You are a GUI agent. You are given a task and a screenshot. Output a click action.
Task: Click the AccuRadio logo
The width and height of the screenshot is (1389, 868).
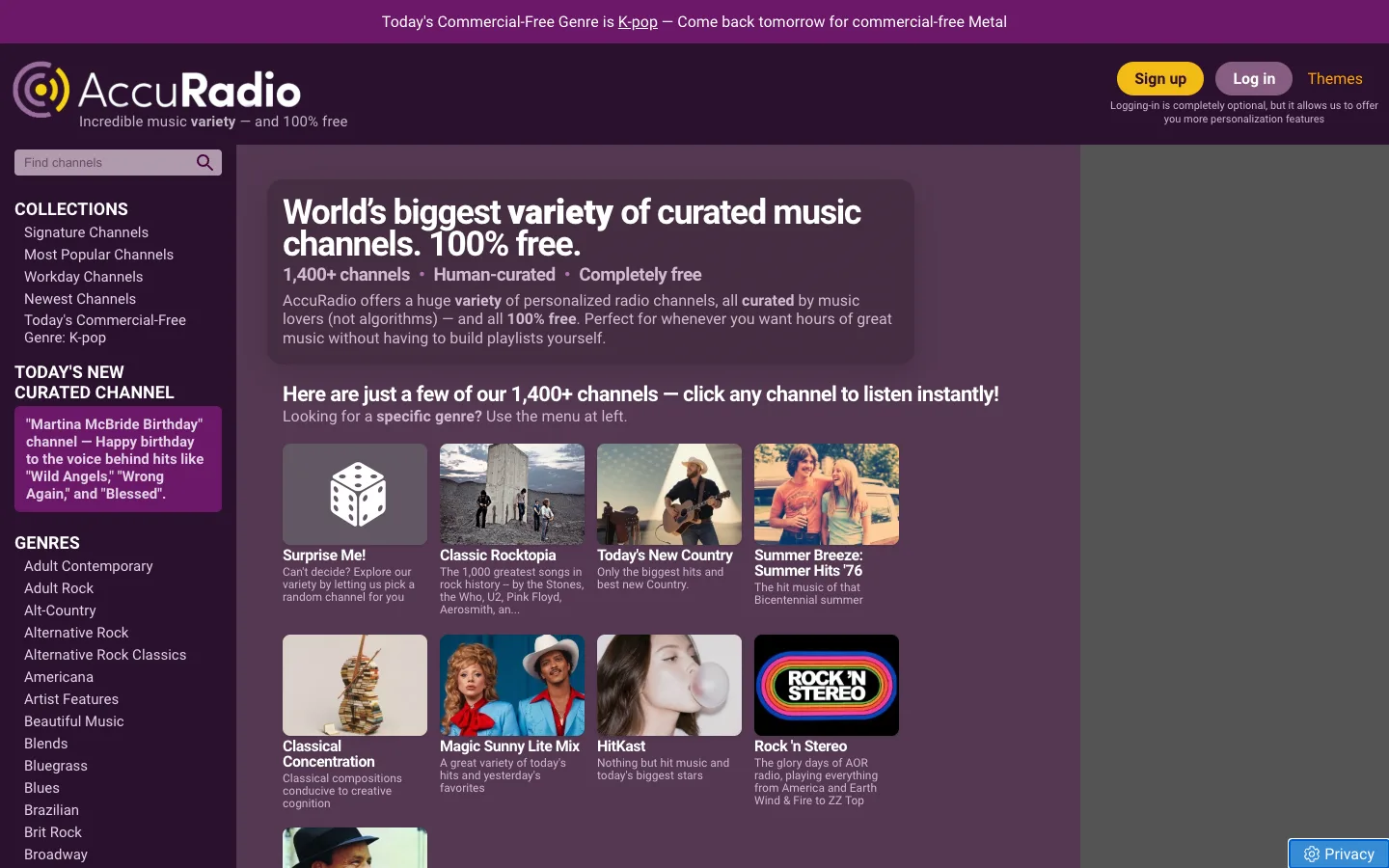[157, 91]
